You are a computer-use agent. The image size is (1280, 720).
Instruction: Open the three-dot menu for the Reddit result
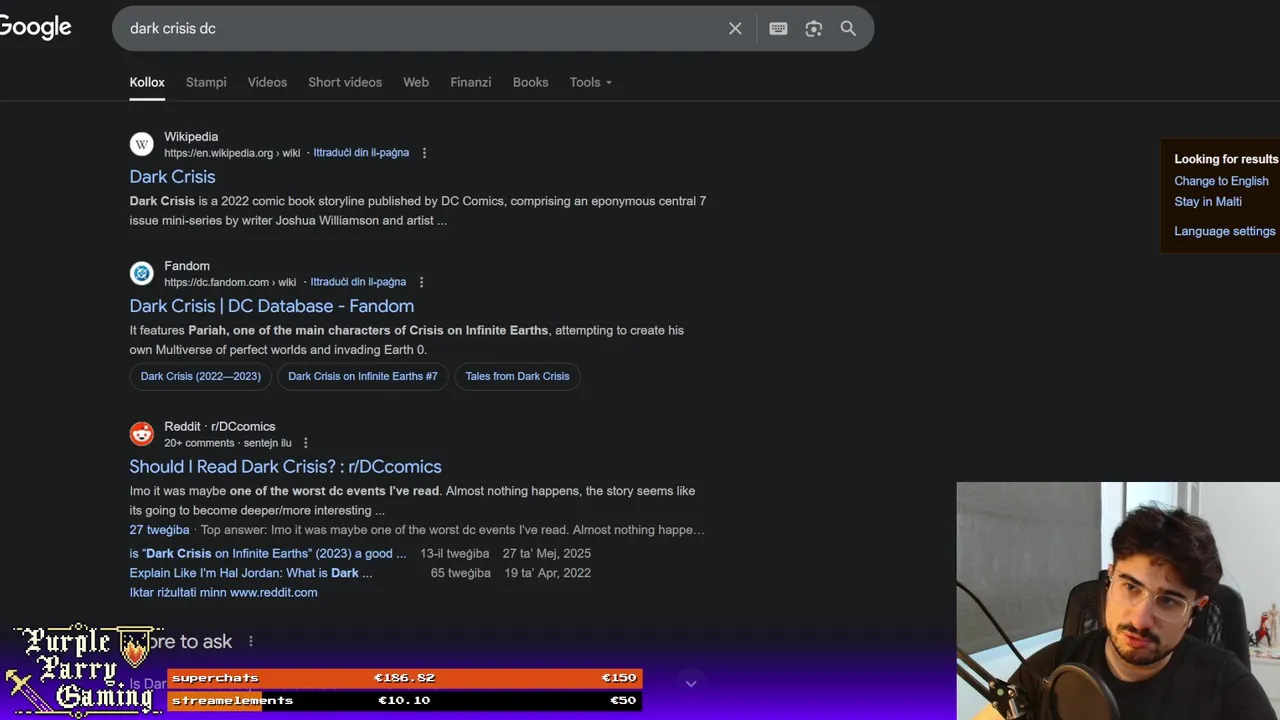(306, 443)
